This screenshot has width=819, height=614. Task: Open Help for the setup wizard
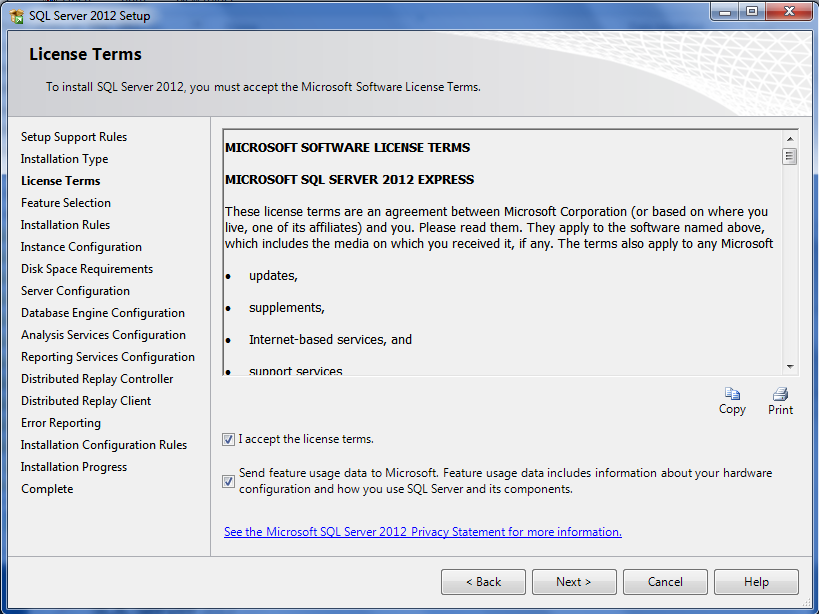pyautogui.click(x=756, y=582)
